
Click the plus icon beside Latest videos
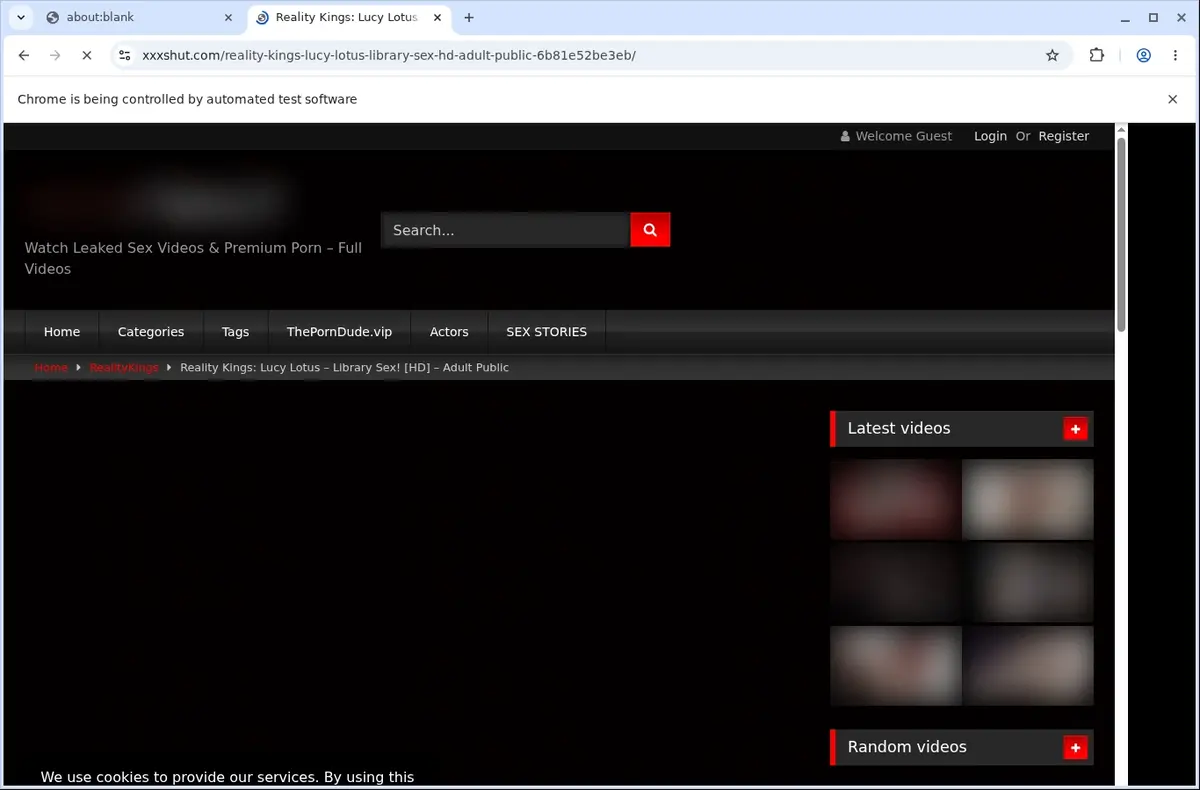(1075, 429)
